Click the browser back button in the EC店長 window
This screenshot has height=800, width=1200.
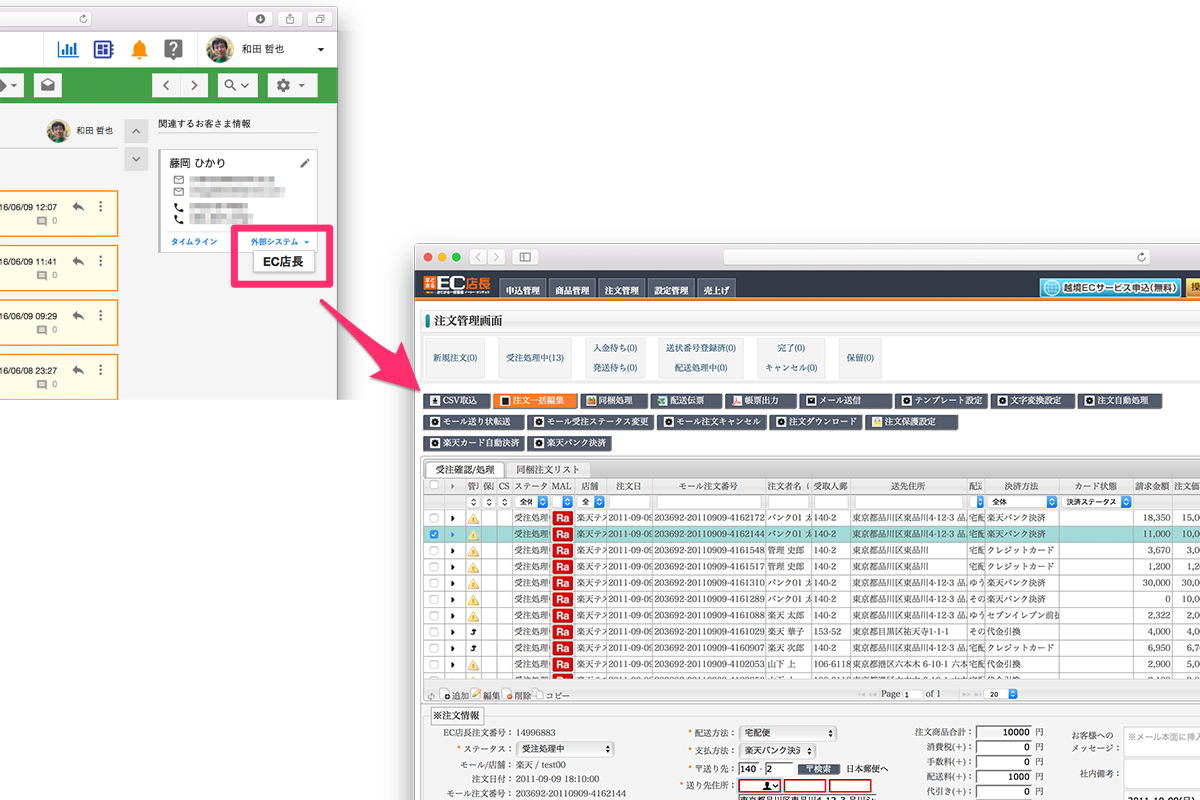(479, 257)
